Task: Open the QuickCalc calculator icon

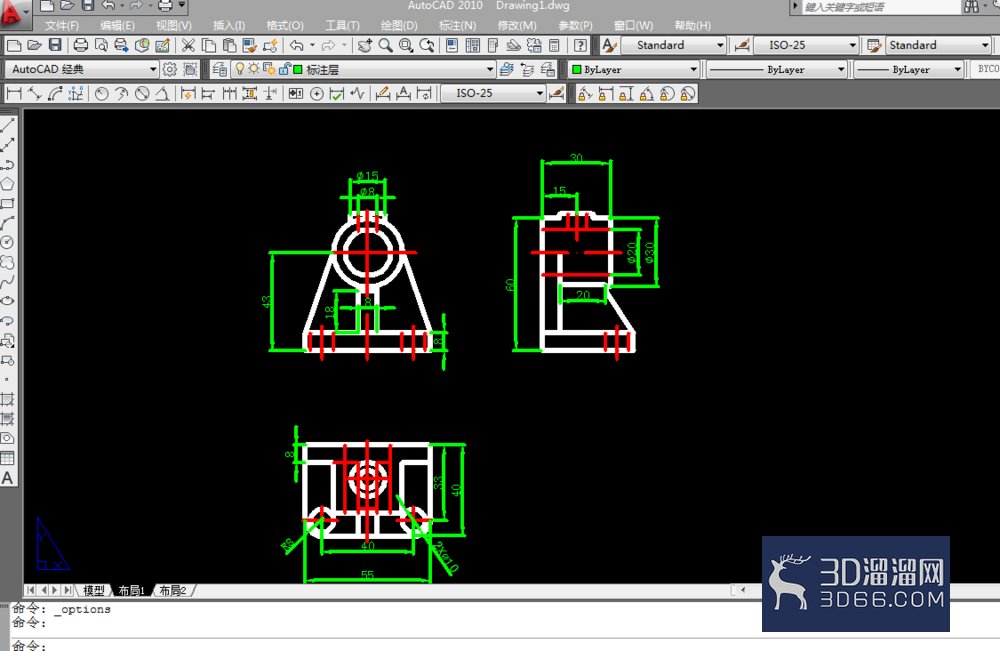Action: [554, 45]
